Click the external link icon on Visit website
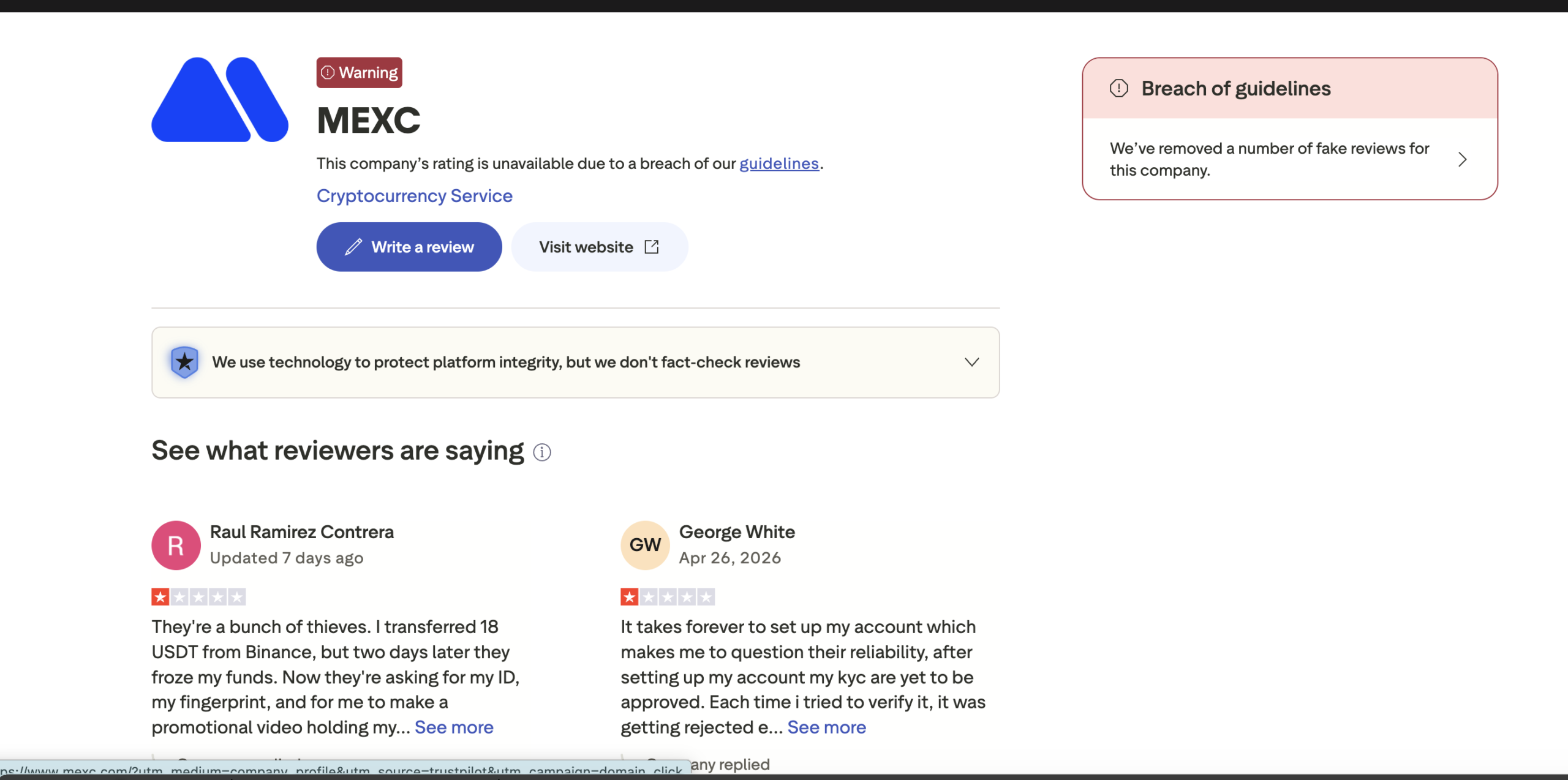1568x780 pixels. coord(652,247)
